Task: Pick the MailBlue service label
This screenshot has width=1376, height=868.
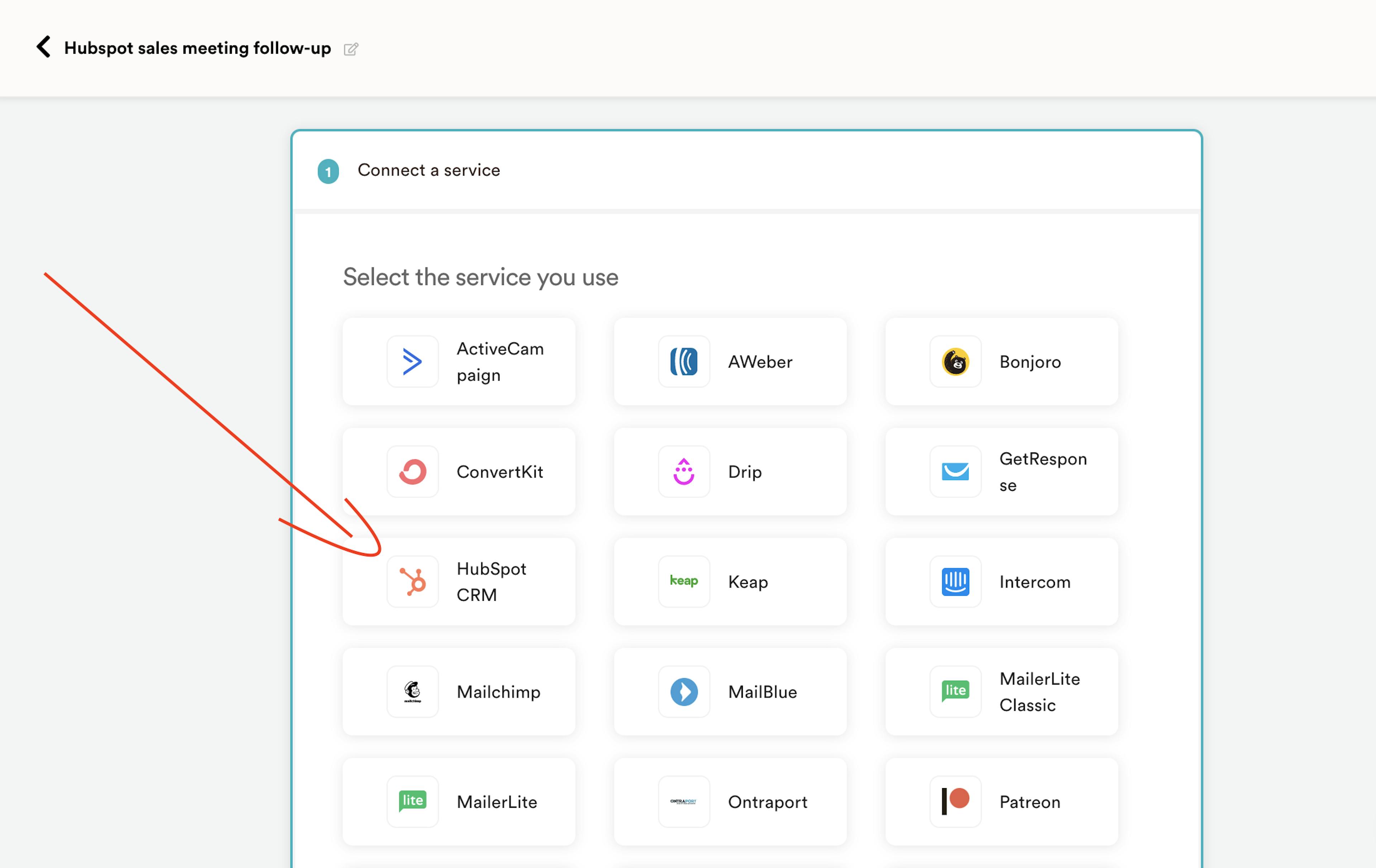Action: click(762, 692)
